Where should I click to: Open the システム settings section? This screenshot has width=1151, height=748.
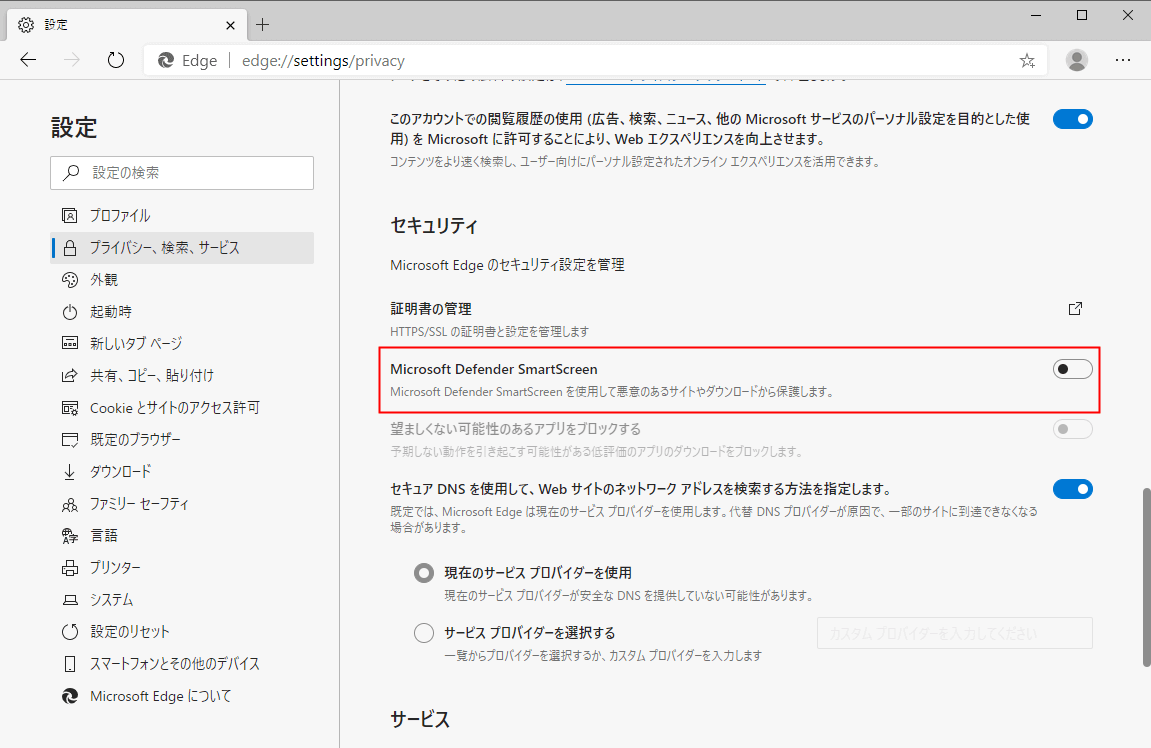[x=182, y=600]
